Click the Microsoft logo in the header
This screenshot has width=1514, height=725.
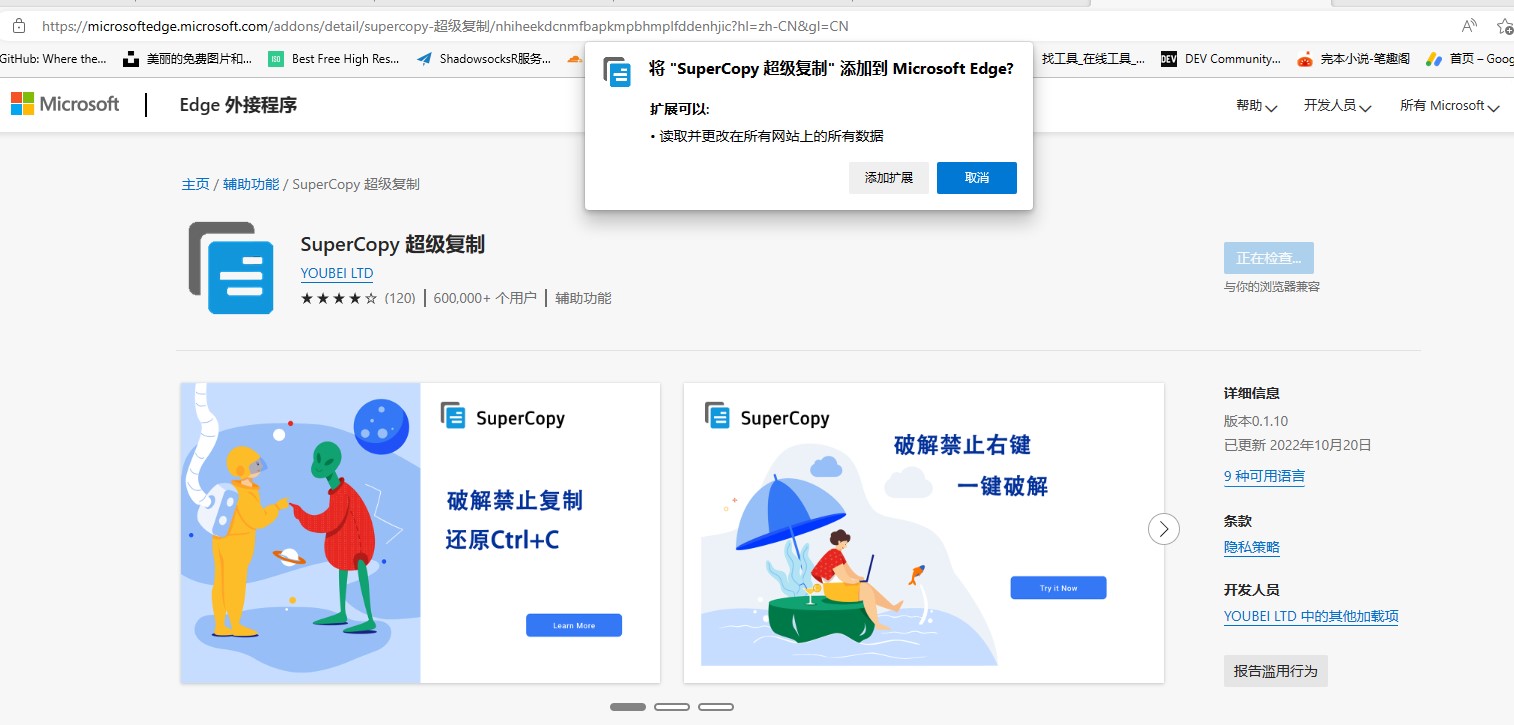64,104
